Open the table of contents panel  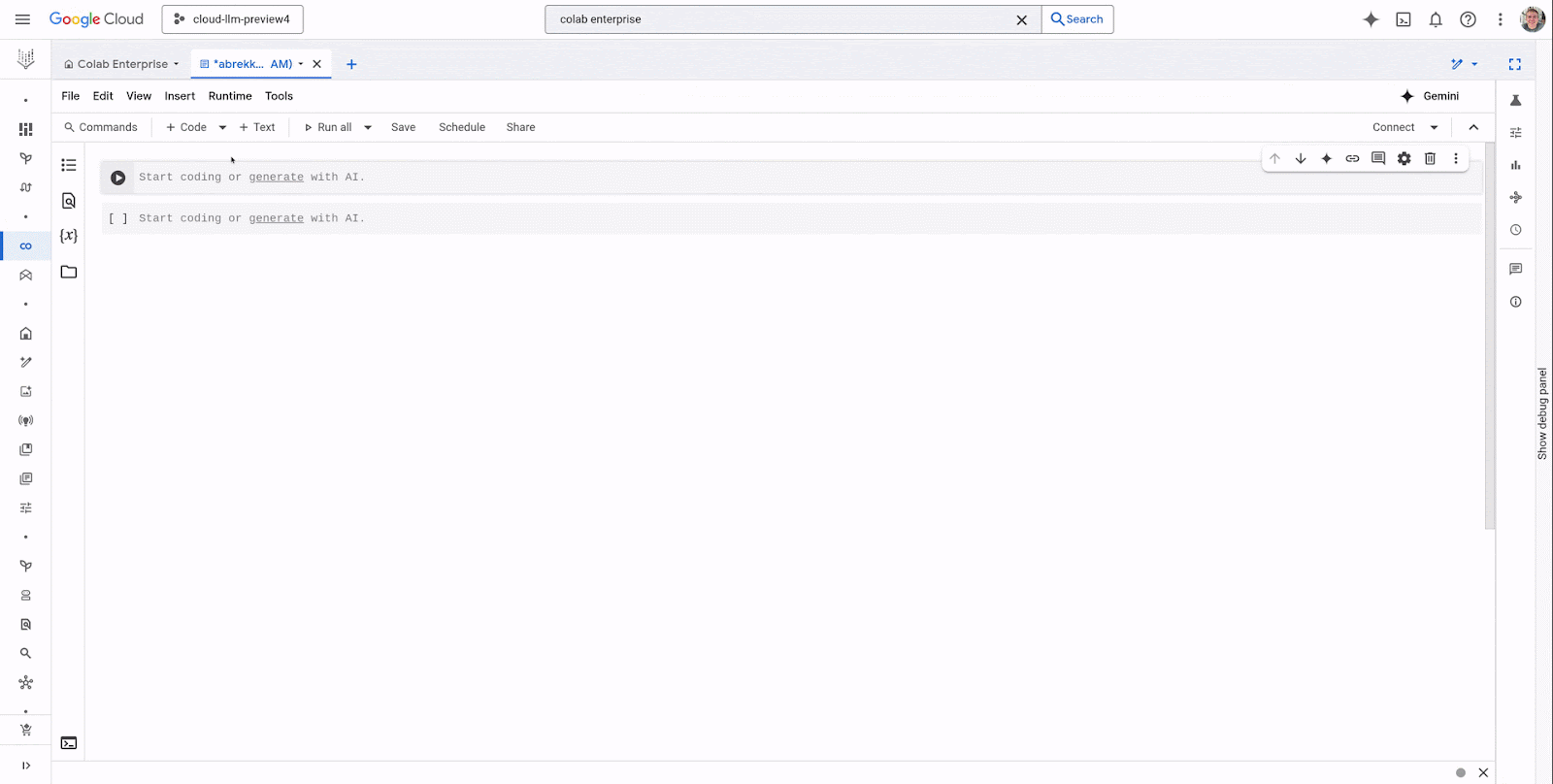[69, 165]
